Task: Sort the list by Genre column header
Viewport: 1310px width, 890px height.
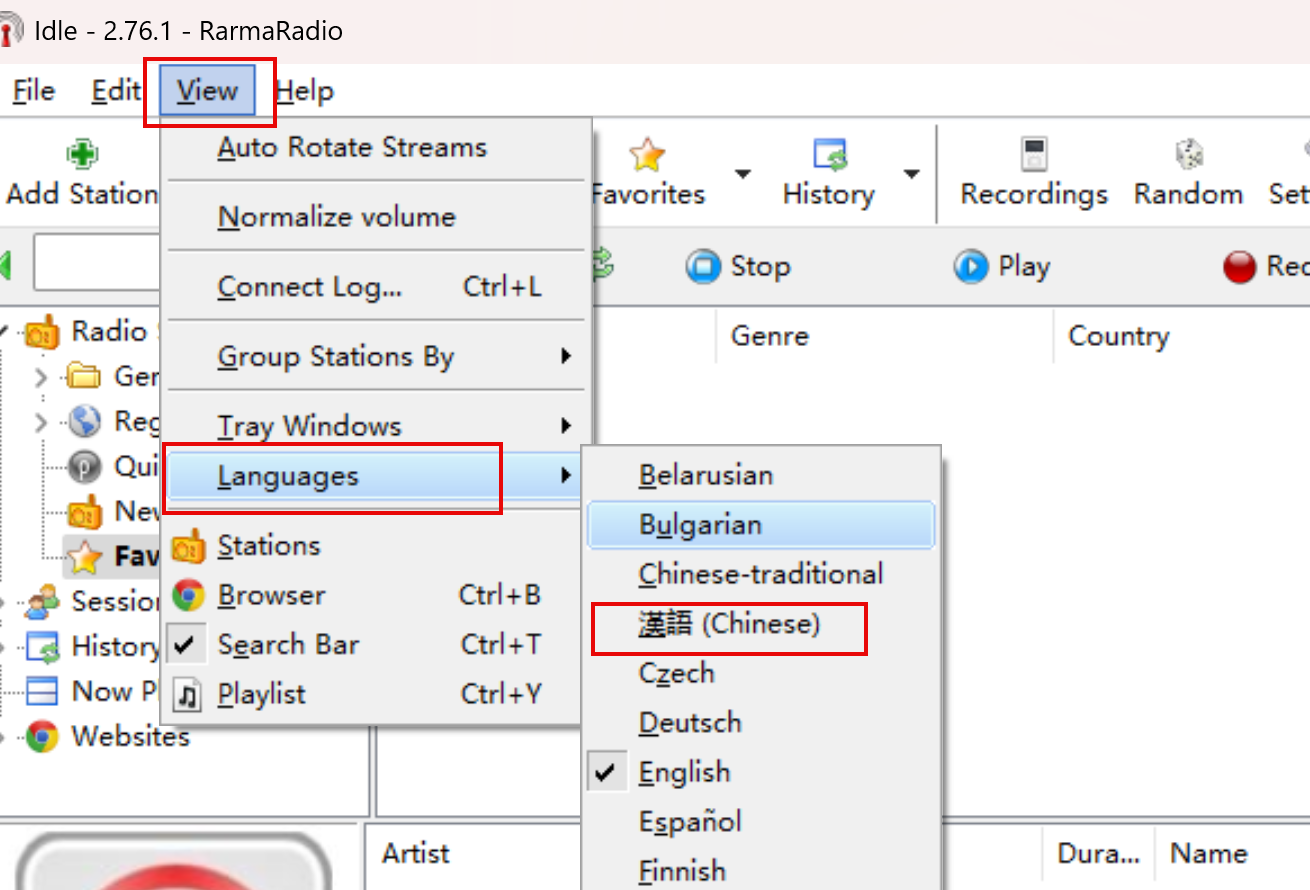Action: [x=770, y=336]
